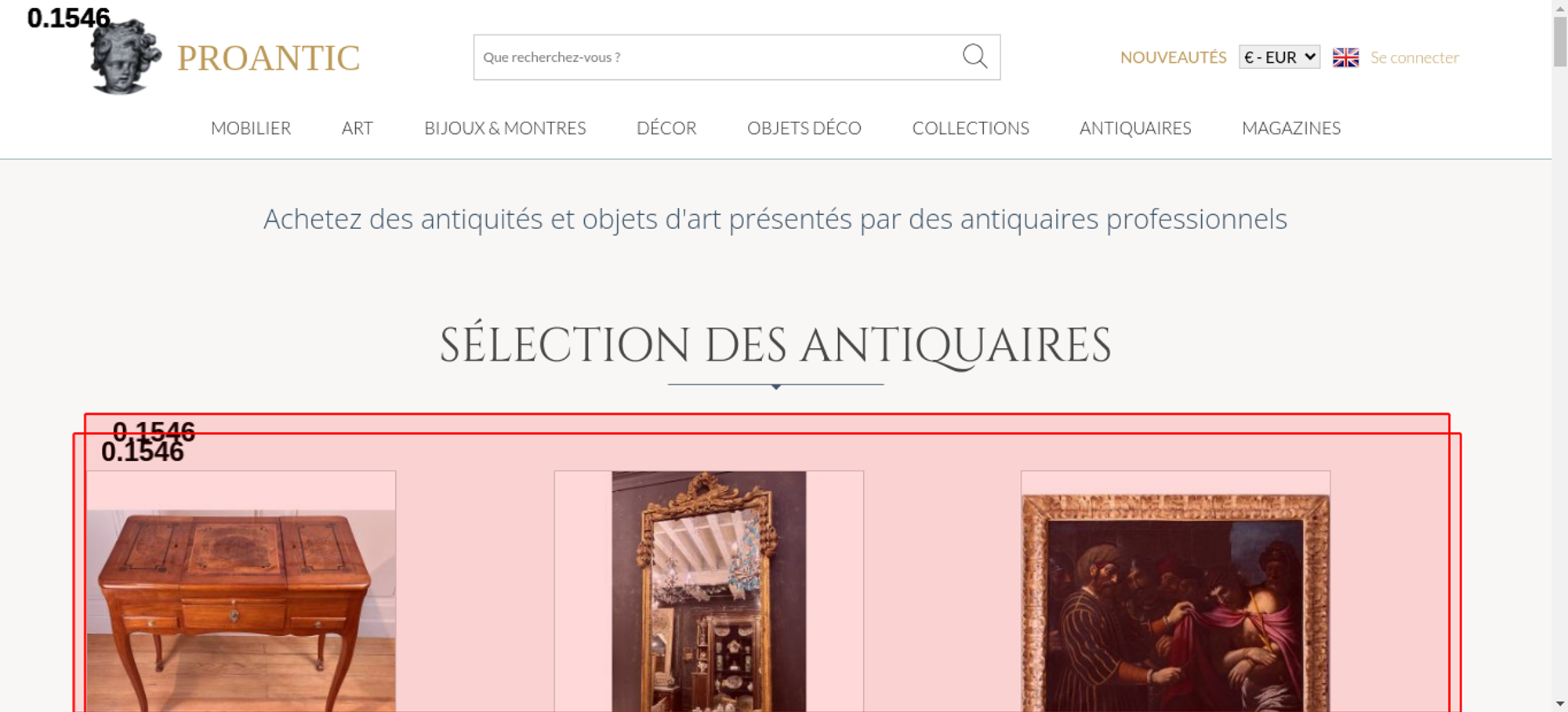Open the wooden dressing table thumbnail
The image size is (1568, 712).
click(x=241, y=591)
